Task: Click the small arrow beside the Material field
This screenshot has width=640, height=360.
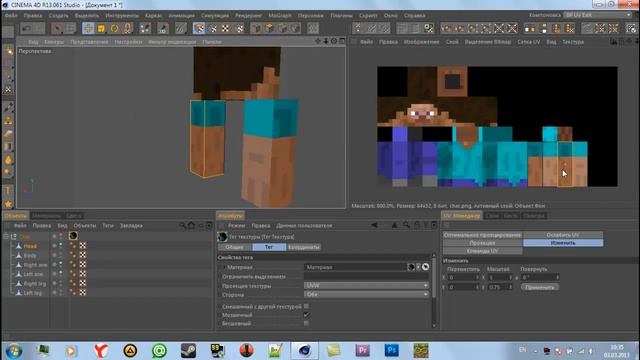Action: point(418,267)
